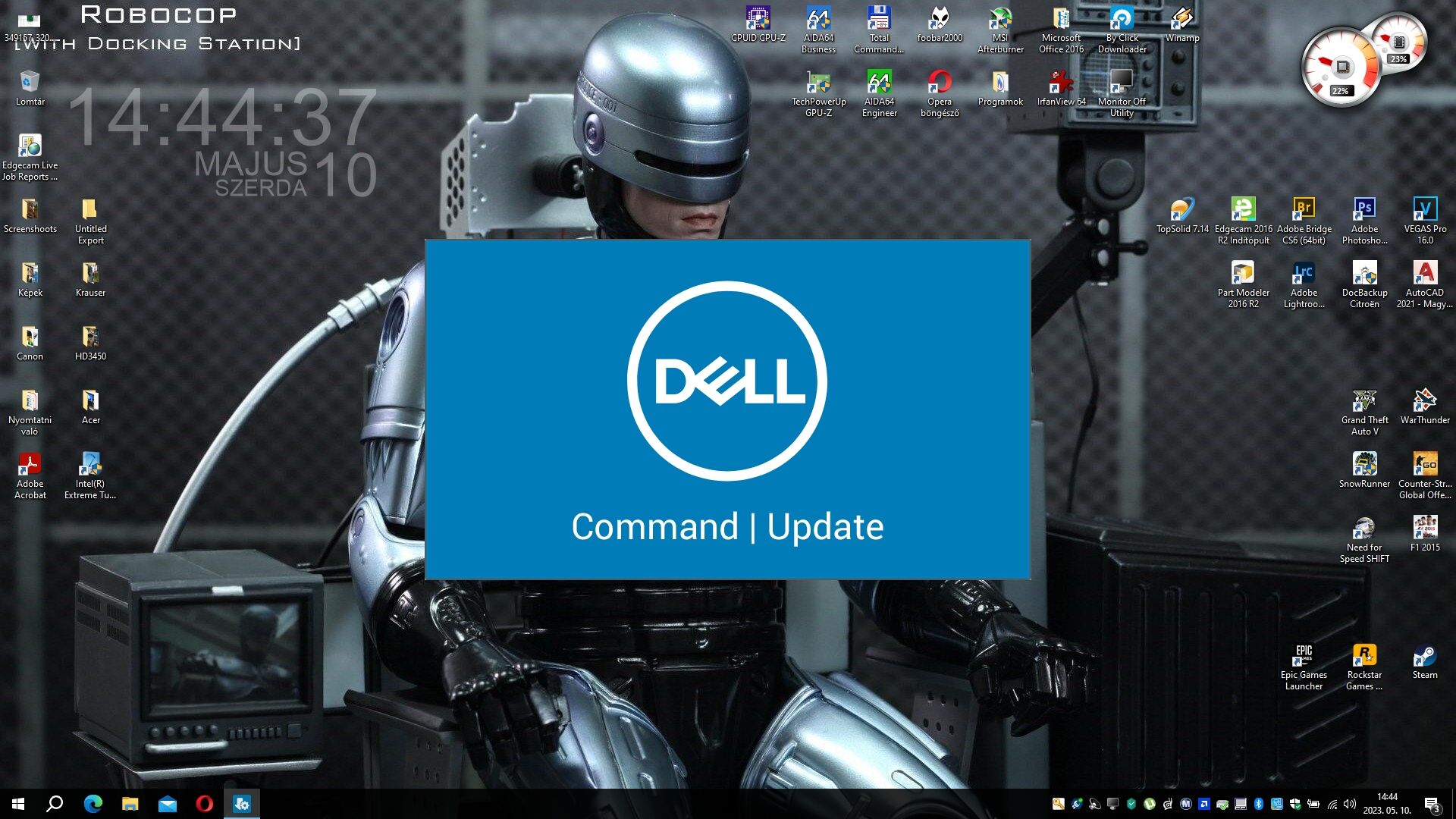1456x819 pixels.
Task: Open Opera from the taskbar
Action: [204, 804]
